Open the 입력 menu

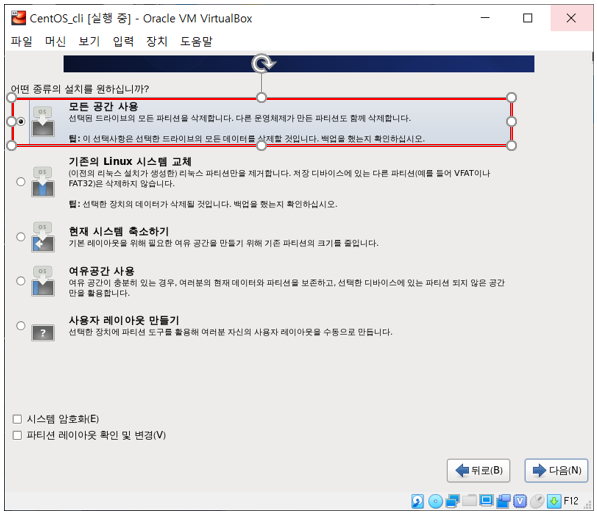pyautogui.click(x=123, y=41)
